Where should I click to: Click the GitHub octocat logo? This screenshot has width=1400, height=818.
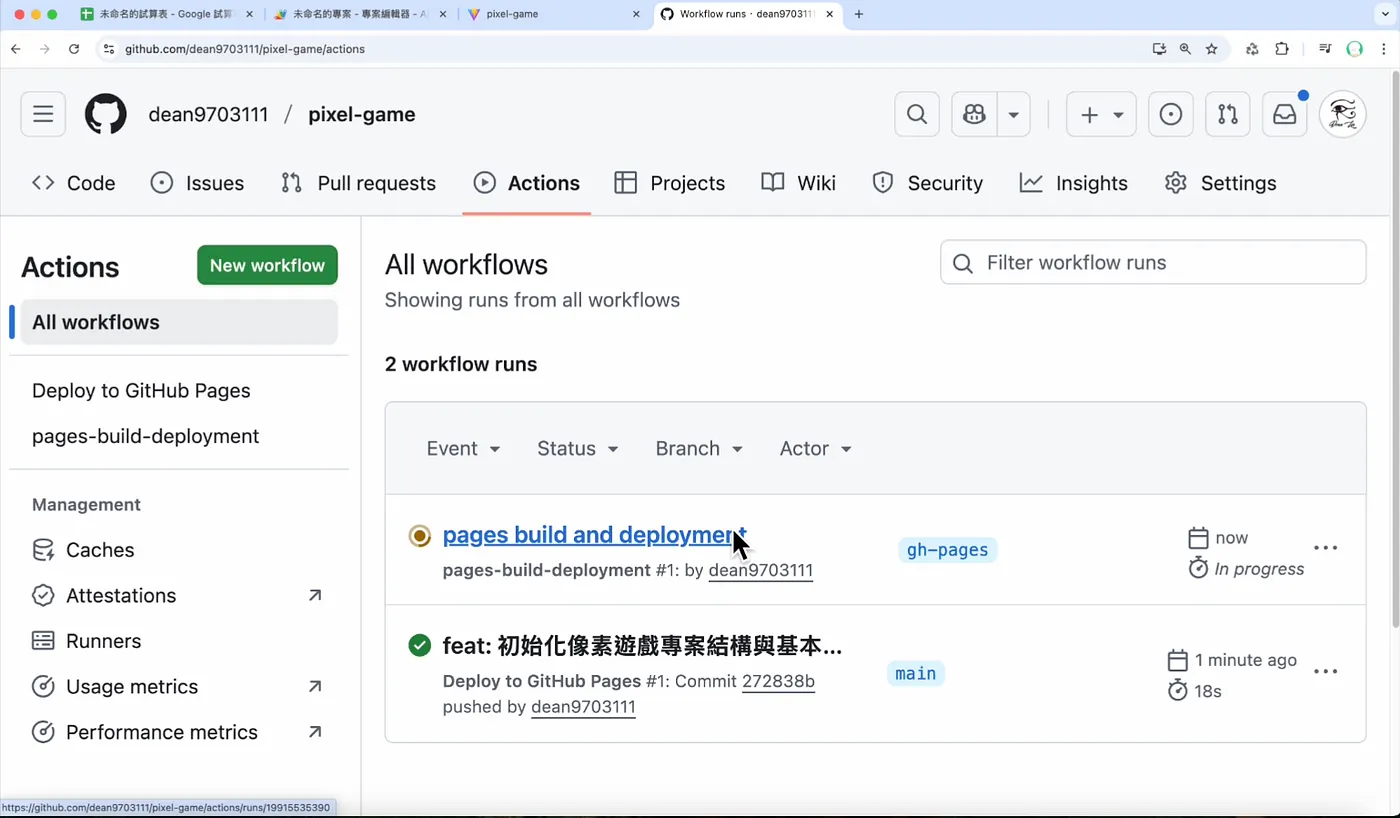tap(106, 114)
